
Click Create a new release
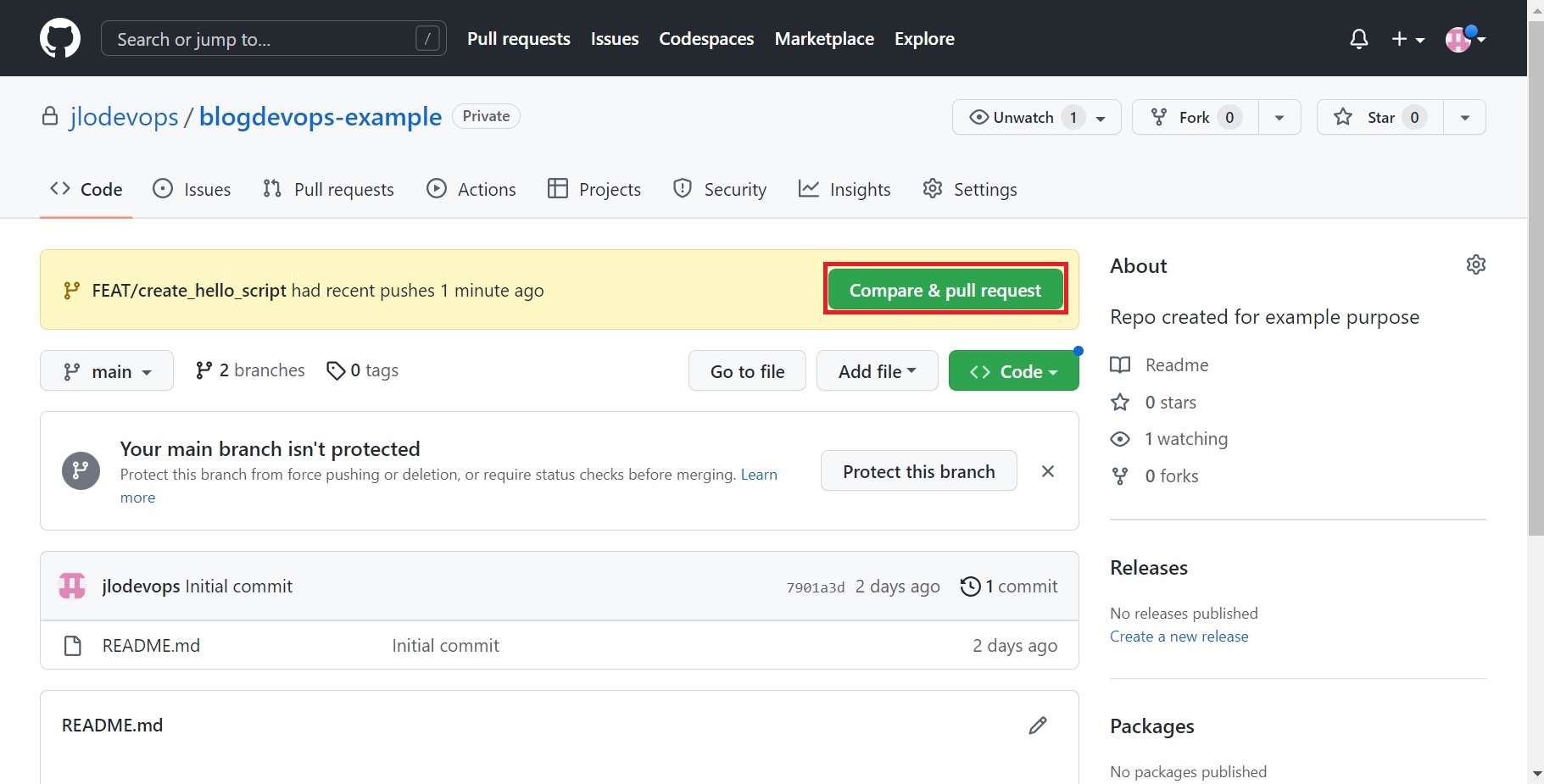tap(1179, 637)
